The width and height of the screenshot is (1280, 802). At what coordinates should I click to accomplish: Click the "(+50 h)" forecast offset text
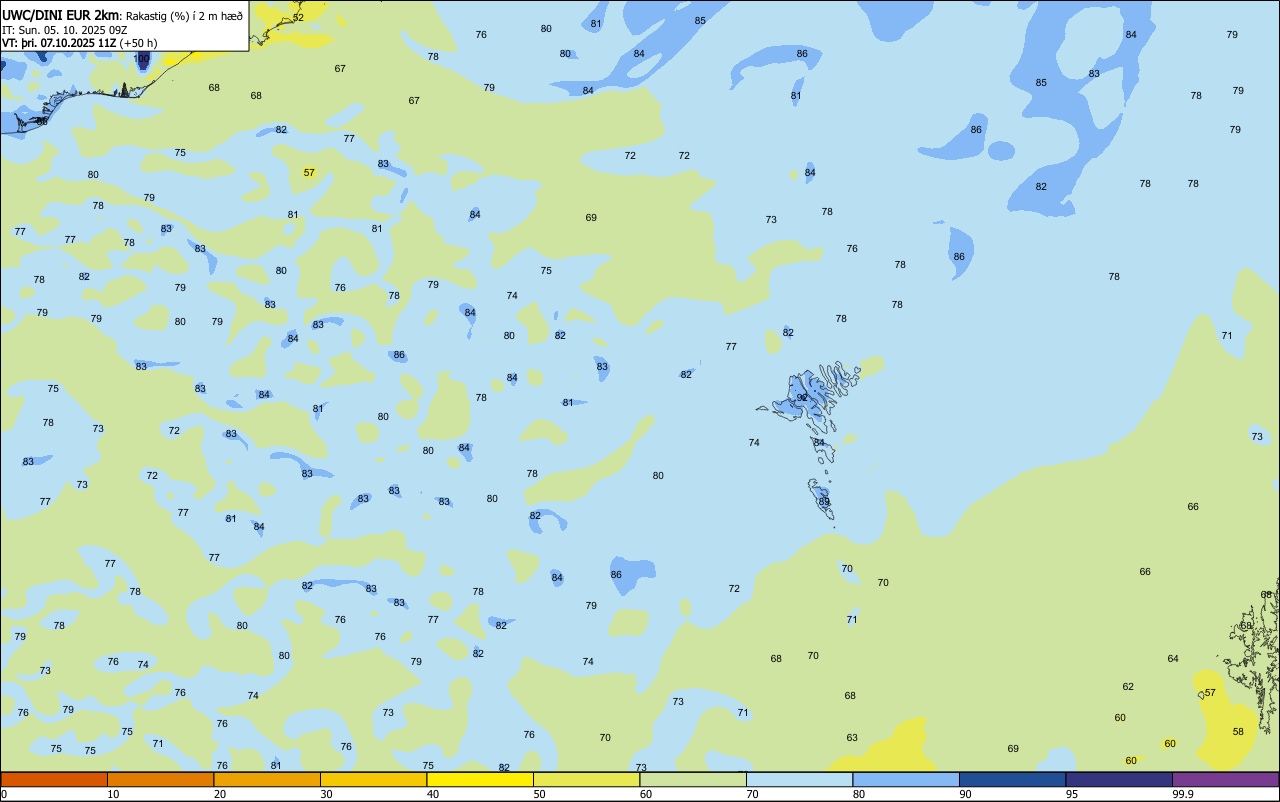[x=138, y=43]
